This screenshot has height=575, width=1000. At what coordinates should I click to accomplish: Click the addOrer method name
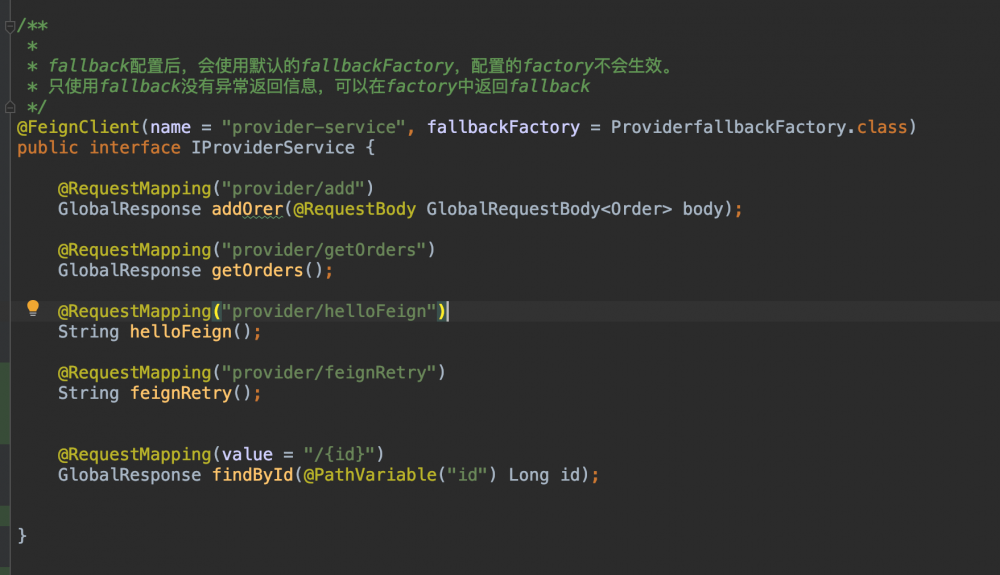(247, 208)
